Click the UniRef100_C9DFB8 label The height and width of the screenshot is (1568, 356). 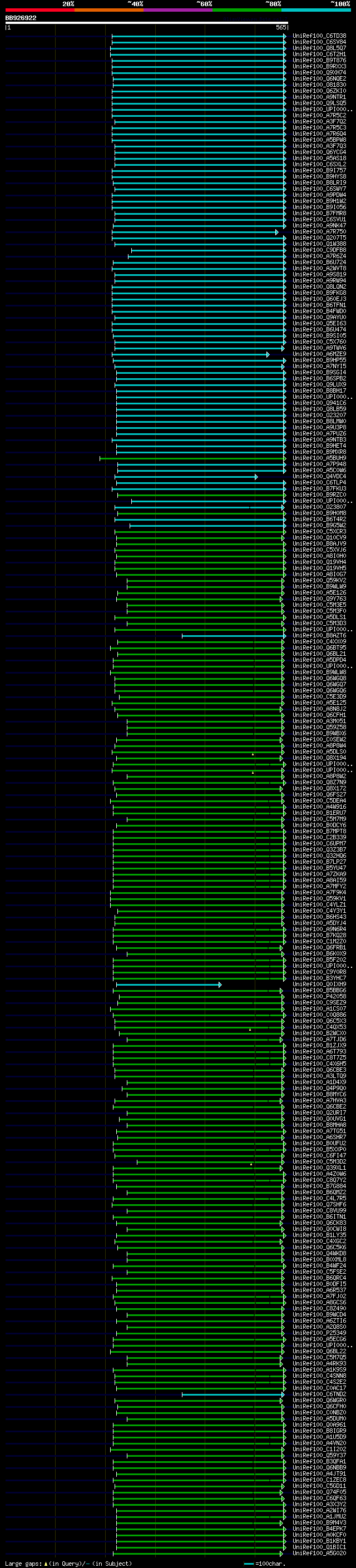(x=319, y=250)
